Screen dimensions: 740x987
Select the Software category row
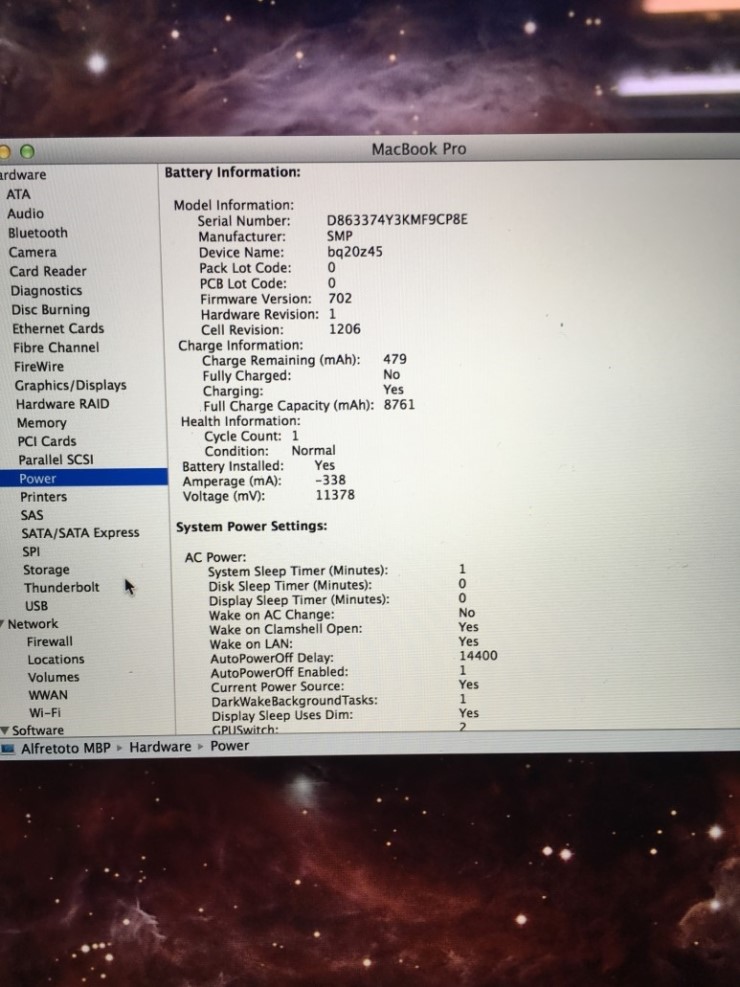(38, 731)
